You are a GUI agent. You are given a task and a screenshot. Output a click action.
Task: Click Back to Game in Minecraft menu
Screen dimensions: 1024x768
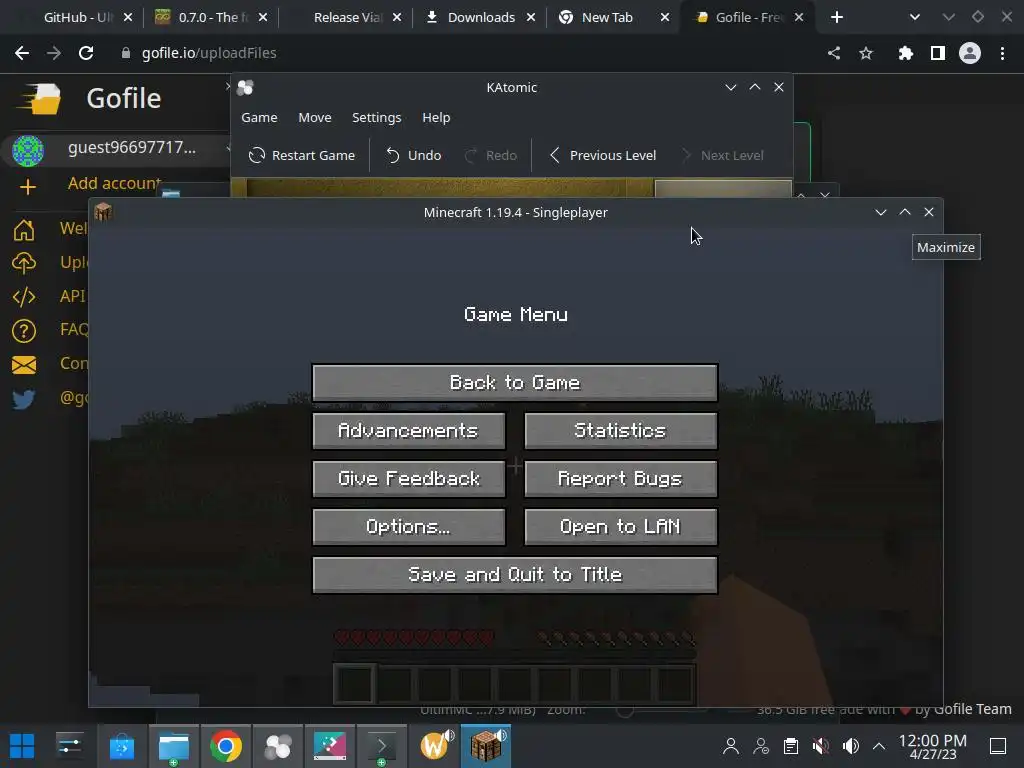click(515, 383)
